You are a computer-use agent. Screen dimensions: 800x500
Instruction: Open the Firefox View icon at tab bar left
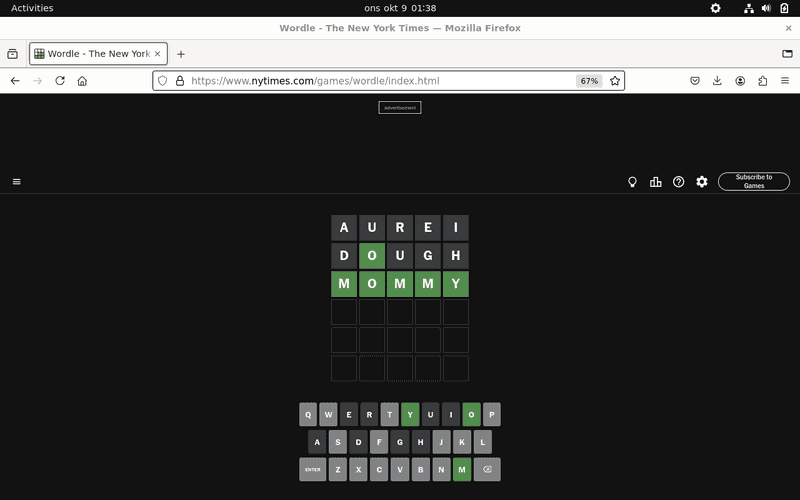click(12, 54)
